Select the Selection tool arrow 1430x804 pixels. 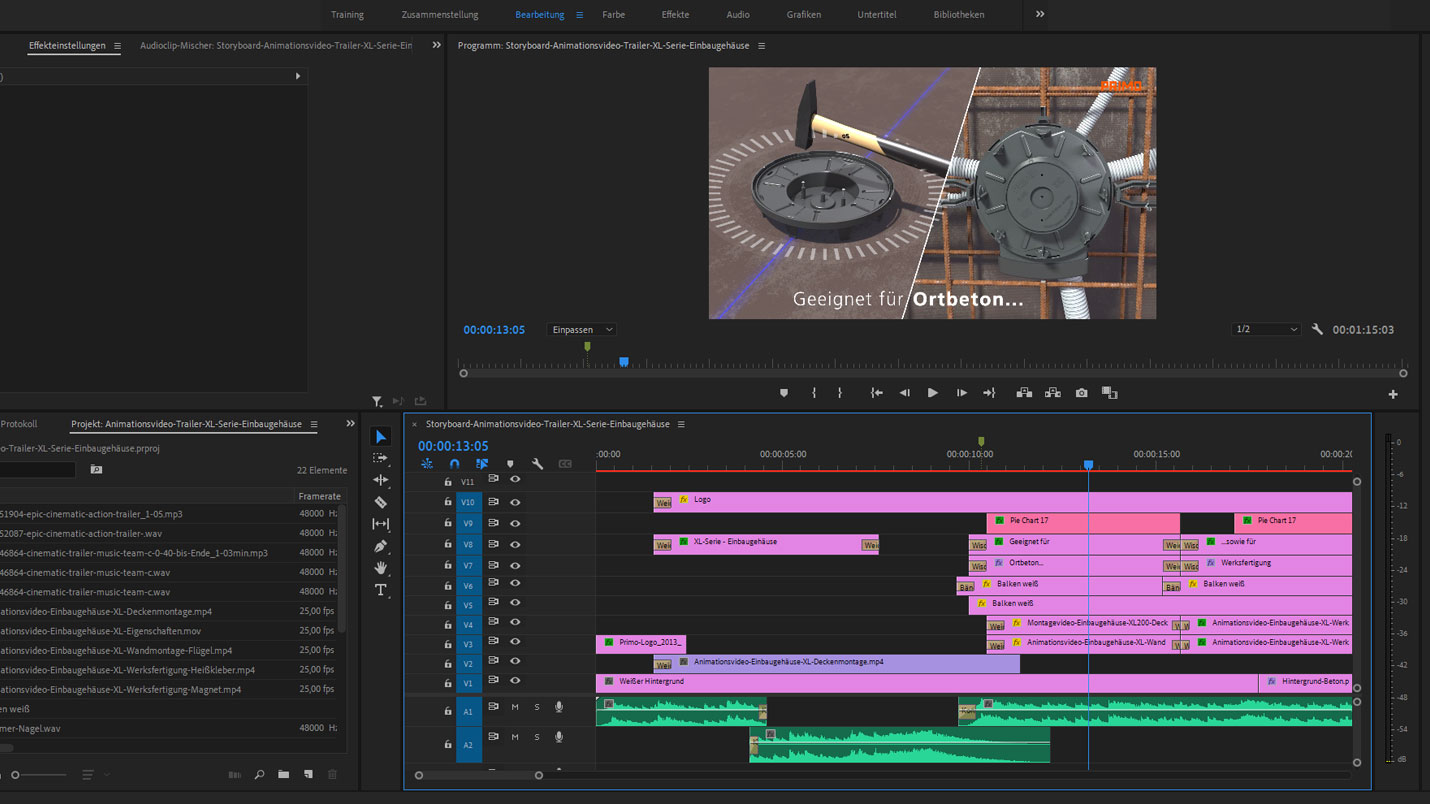pos(381,437)
